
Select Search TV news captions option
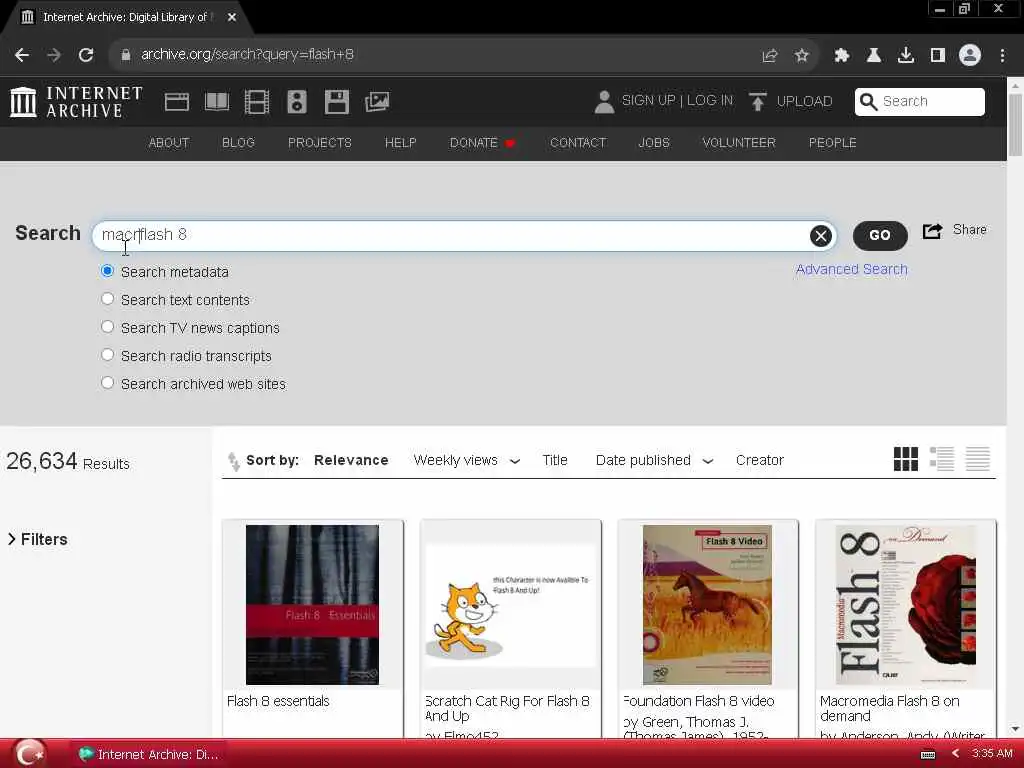pyautogui.click(x=108, y=327)
